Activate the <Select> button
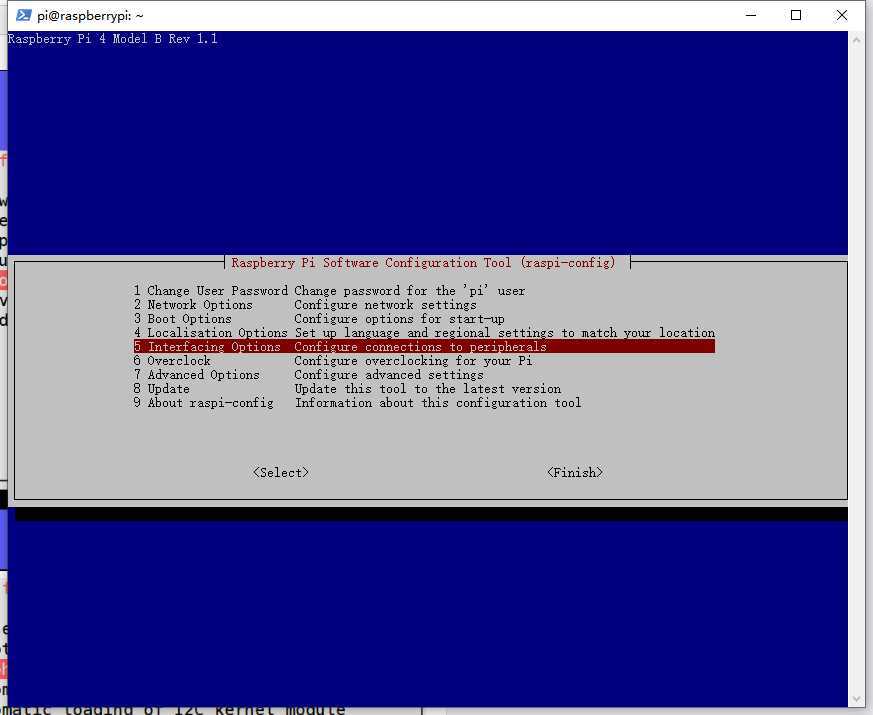873x715 pixels. 281,472
